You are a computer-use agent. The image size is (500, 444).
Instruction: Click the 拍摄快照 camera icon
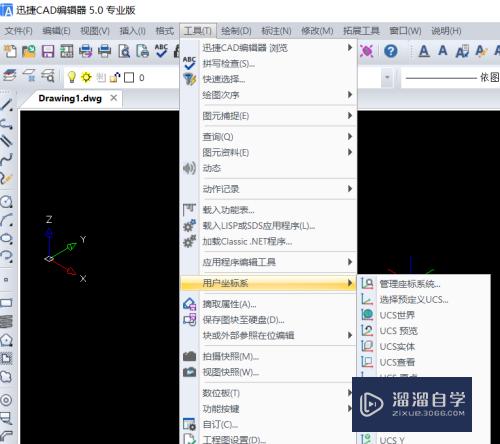(189, 356)
